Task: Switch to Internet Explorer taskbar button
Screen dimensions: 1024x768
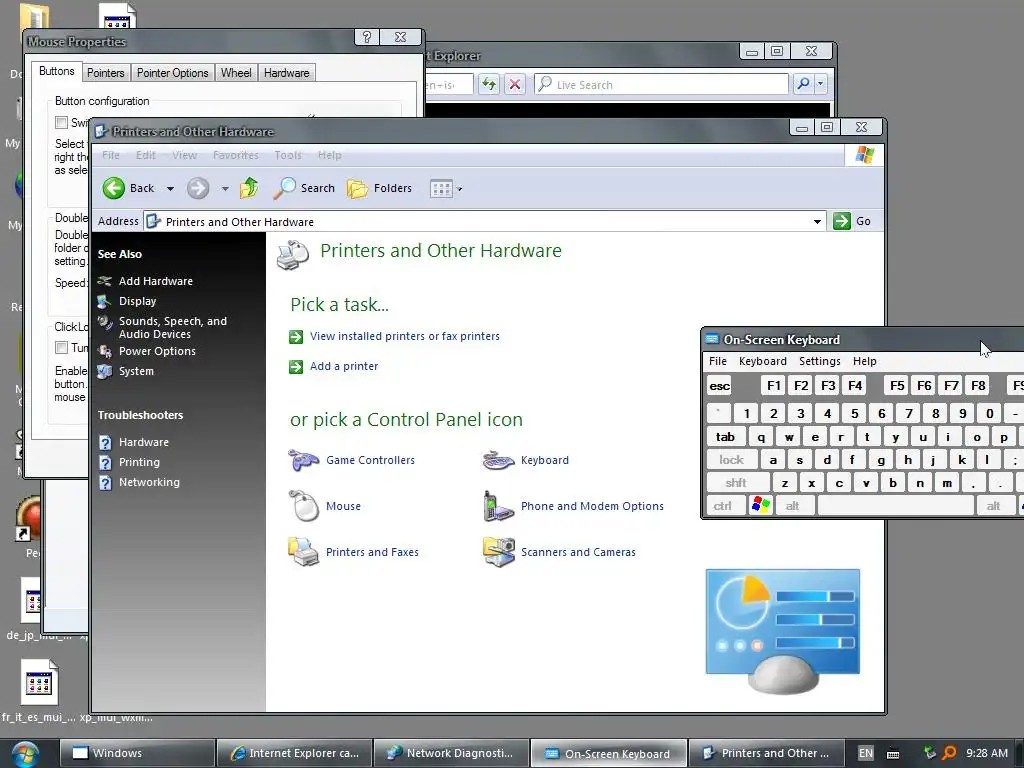Action: (x=294, y=753)
